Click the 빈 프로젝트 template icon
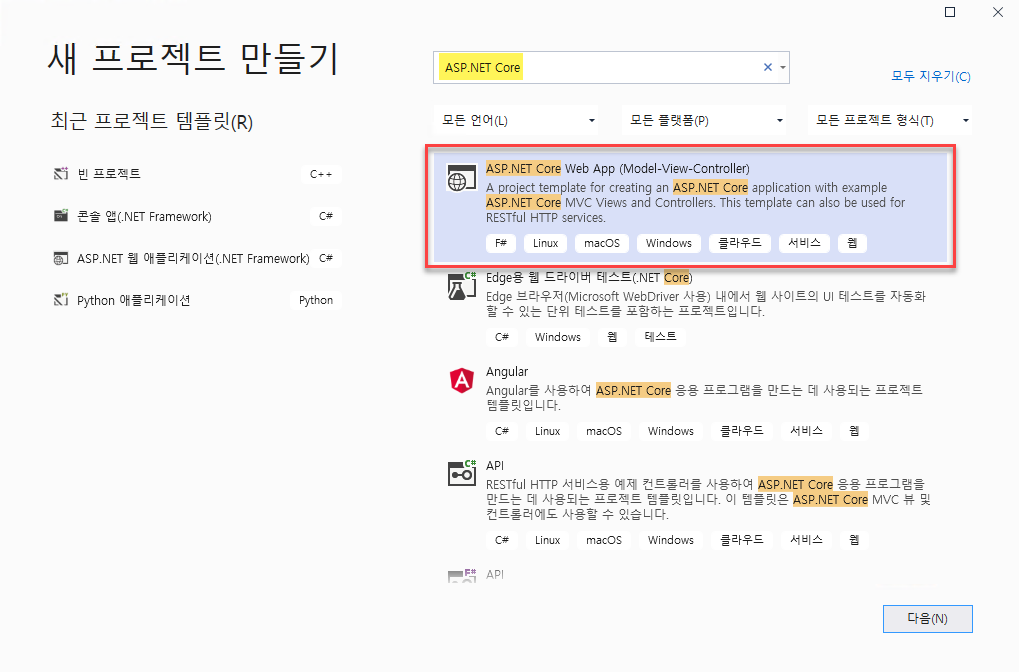Image resolution: width=1019 pixels, height=672 pixels. [x=60, y=174]
